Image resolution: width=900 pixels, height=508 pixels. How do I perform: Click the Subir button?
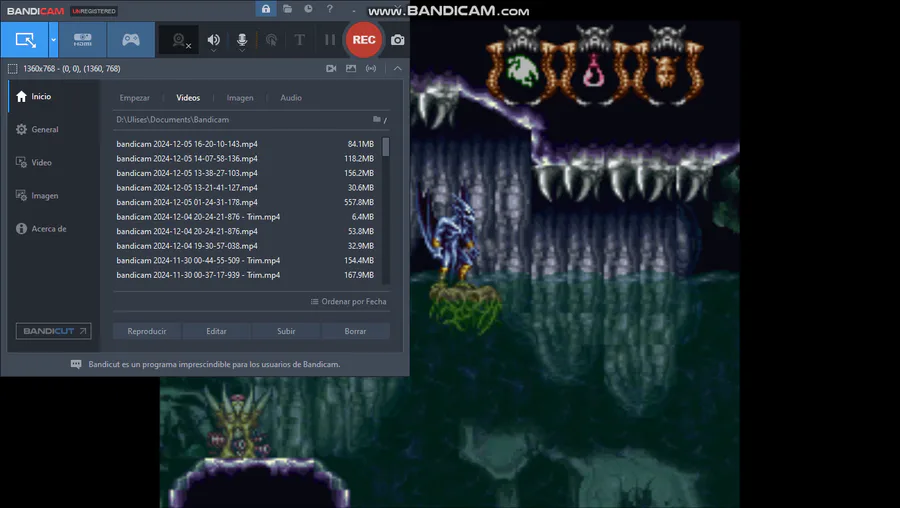point(286,331)
